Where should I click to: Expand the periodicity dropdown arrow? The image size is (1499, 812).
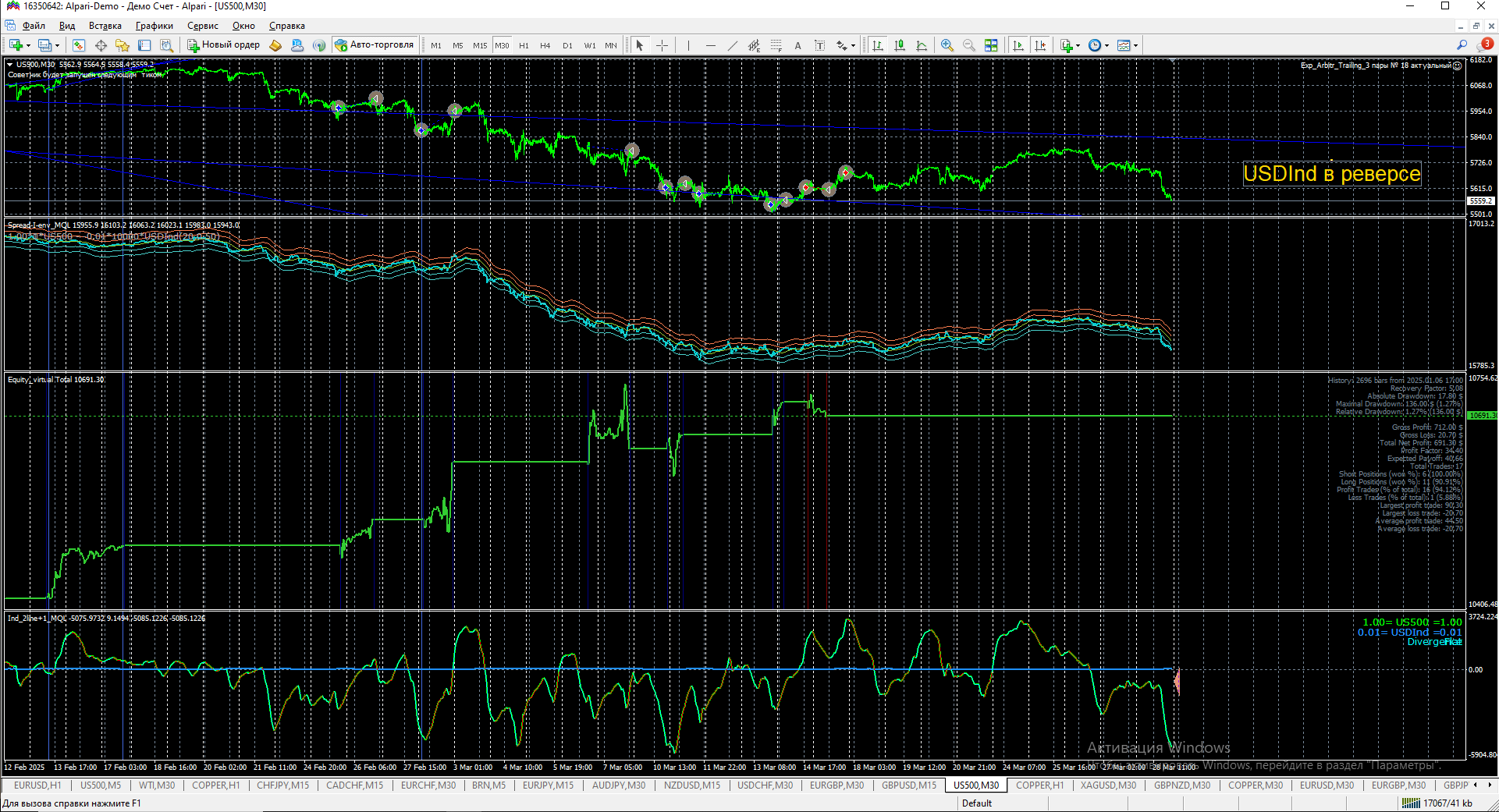(1106, 45)
